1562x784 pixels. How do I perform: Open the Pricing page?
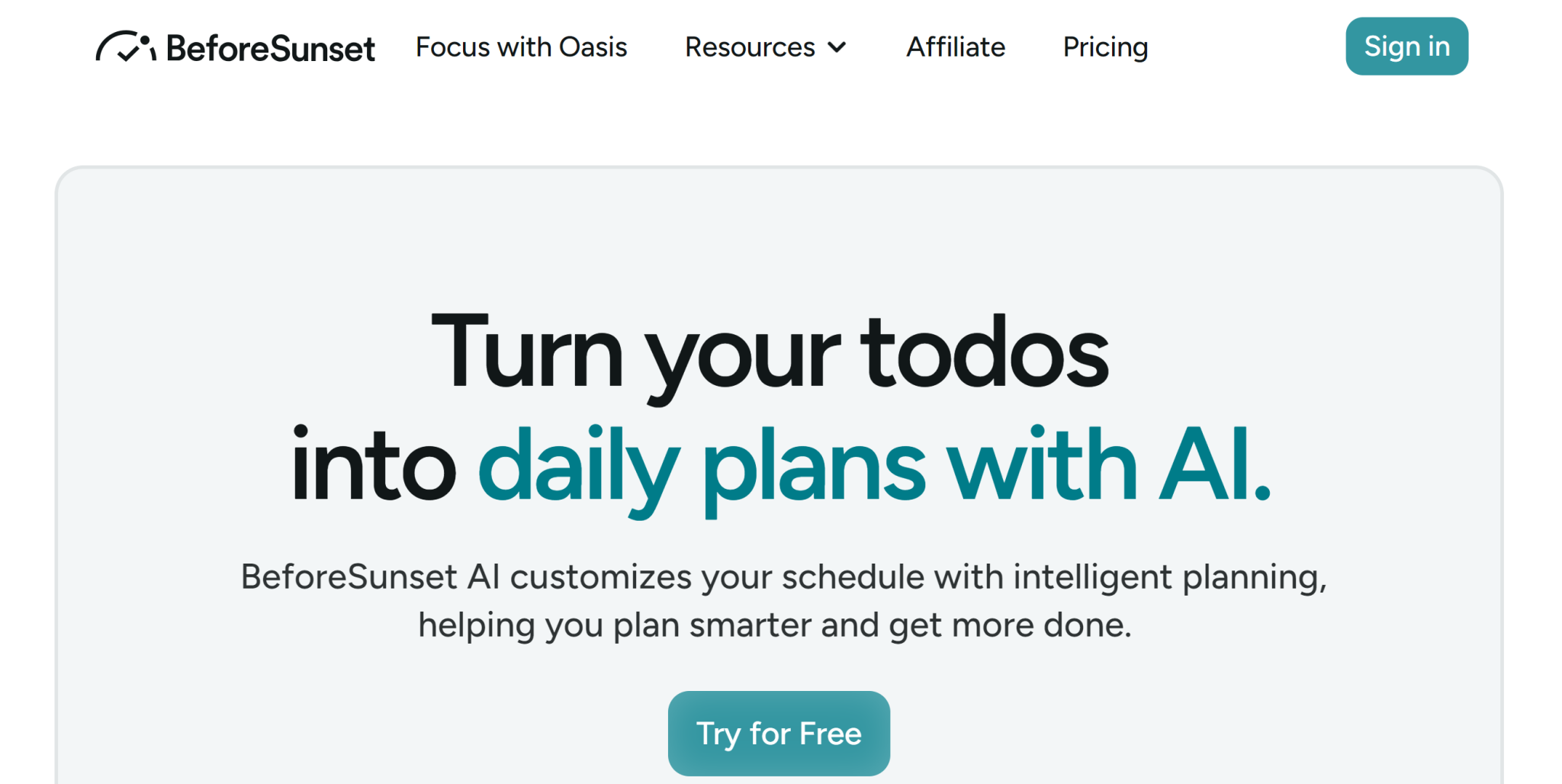point(1105,47)
